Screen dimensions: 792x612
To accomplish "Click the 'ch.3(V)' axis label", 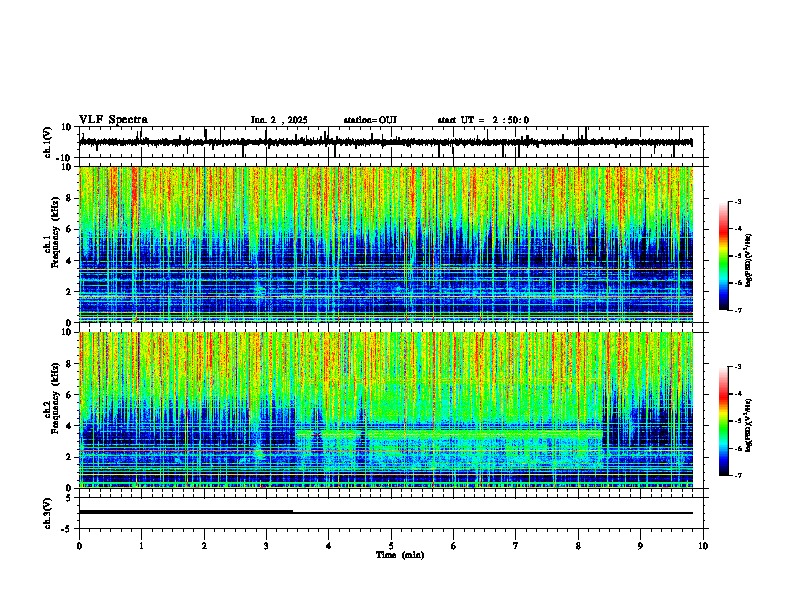I will point(48,513).
